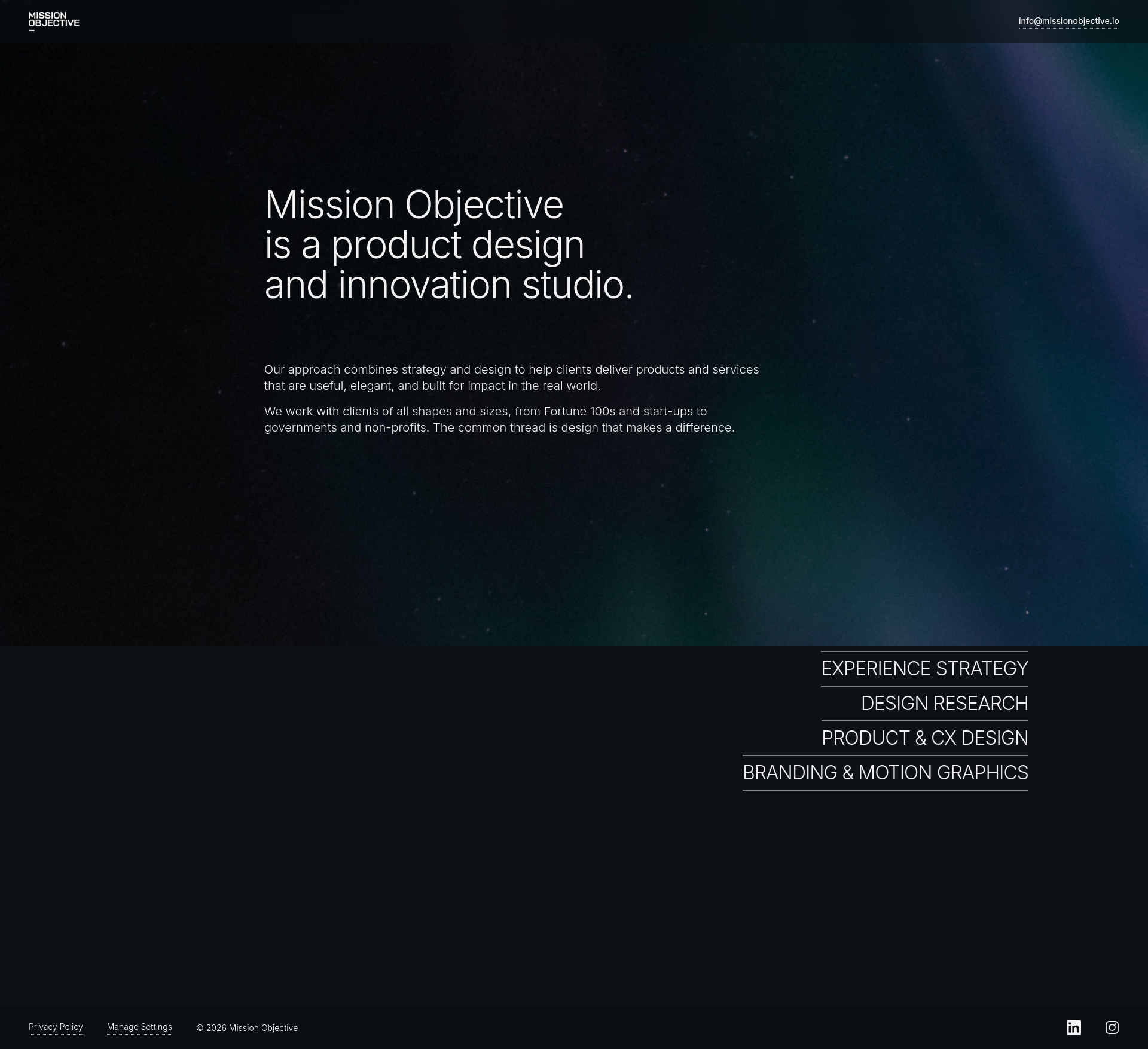
Task: Click the Mission Objective logo
Action: 54,21
